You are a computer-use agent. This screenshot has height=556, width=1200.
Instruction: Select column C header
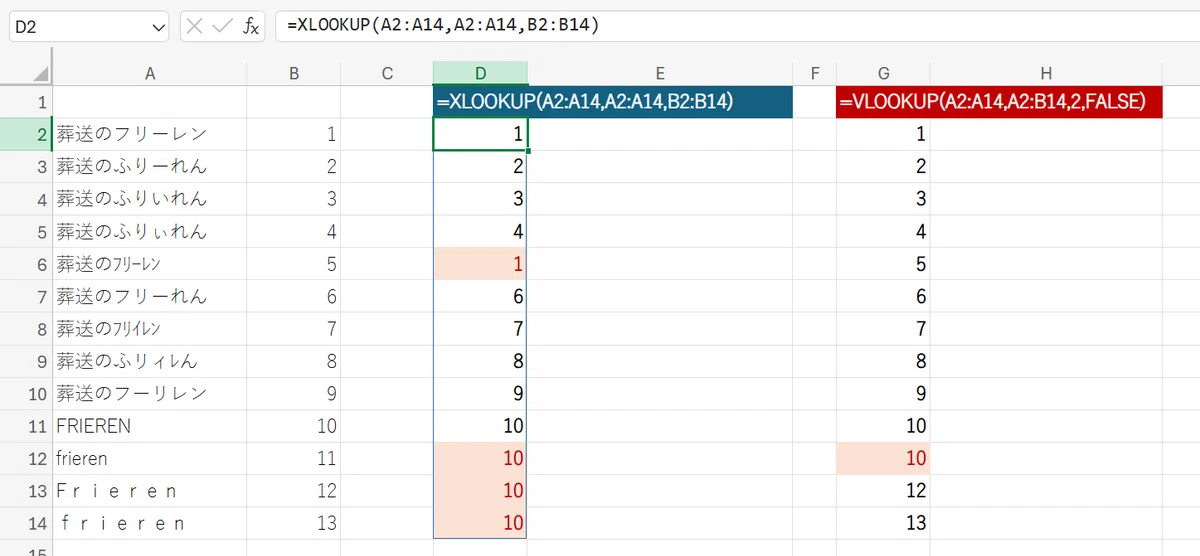[x=387, y=73]
